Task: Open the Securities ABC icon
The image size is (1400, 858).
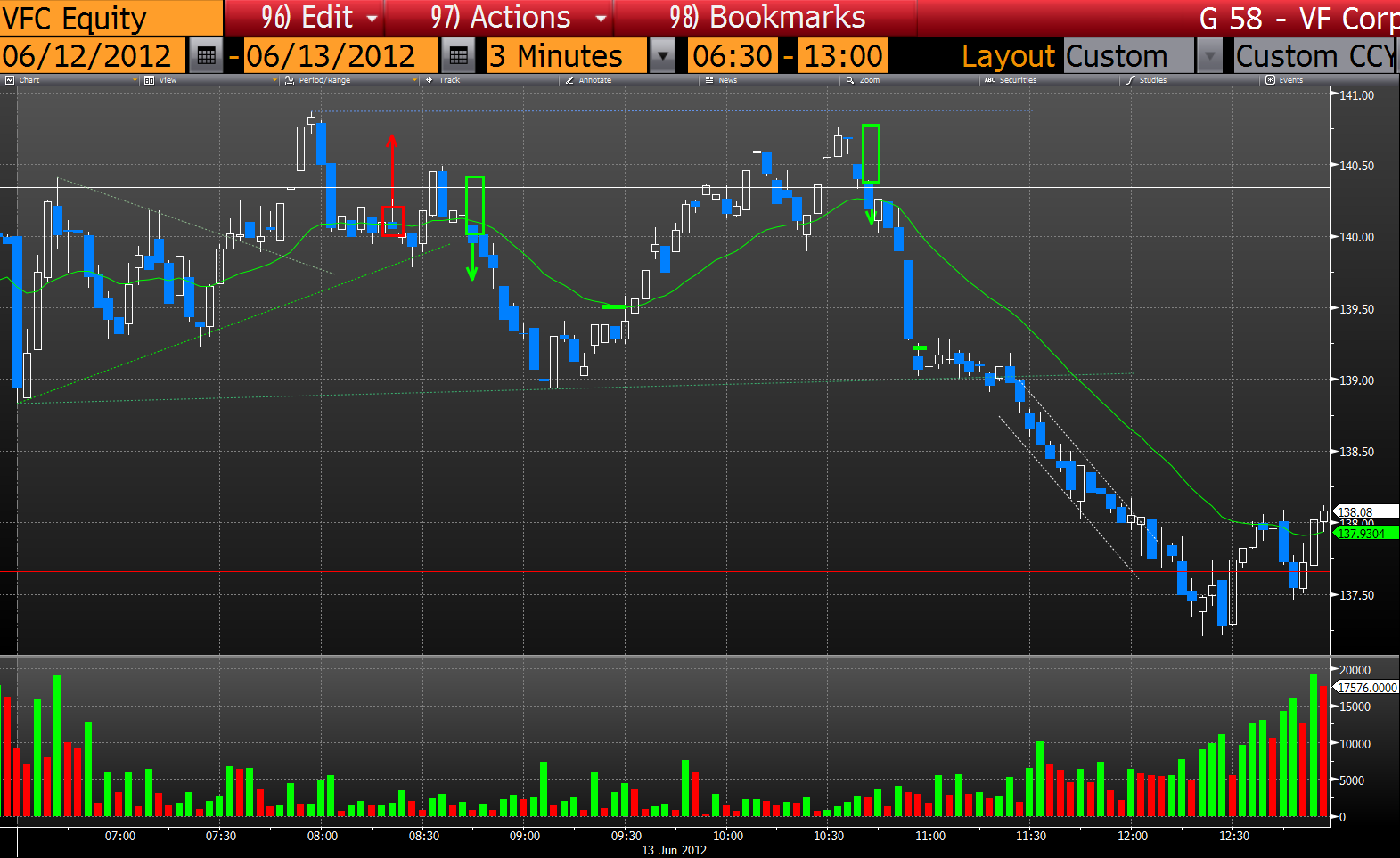Action: (x=990, y=80)
